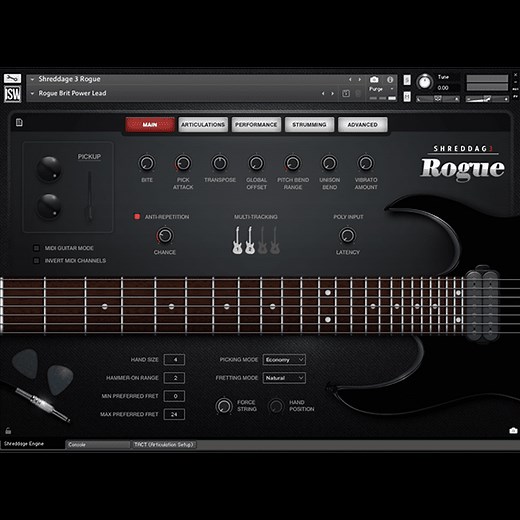Click the GLOBAL OFFSET knob
The width and height of the screenshot is (520, 520).
pos(256,163)
